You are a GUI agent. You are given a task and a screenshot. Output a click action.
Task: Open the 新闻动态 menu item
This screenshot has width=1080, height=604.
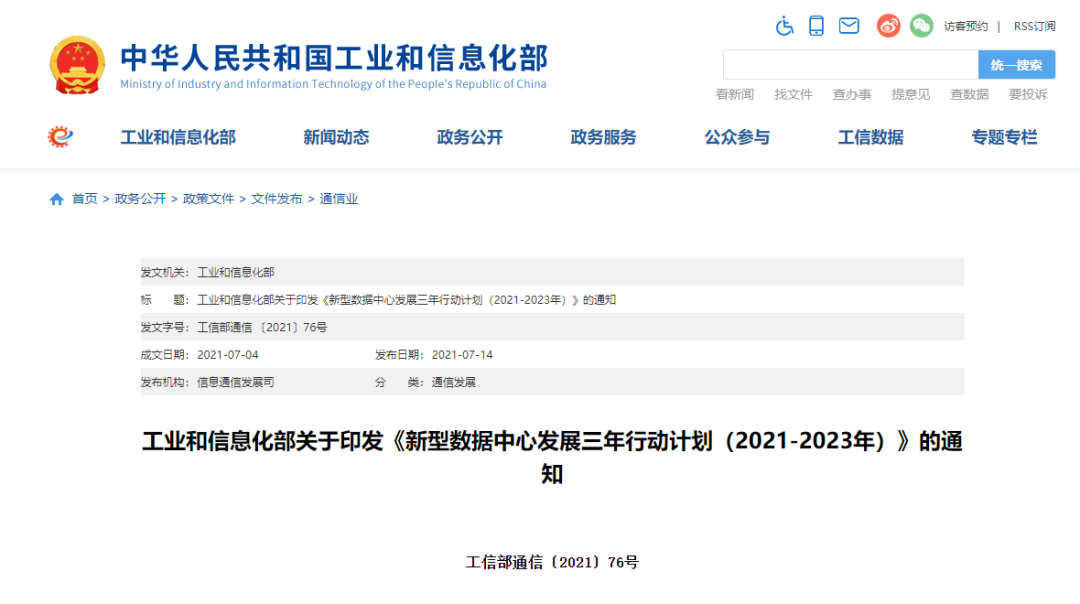pyautogui.click(x=336, y=137)
